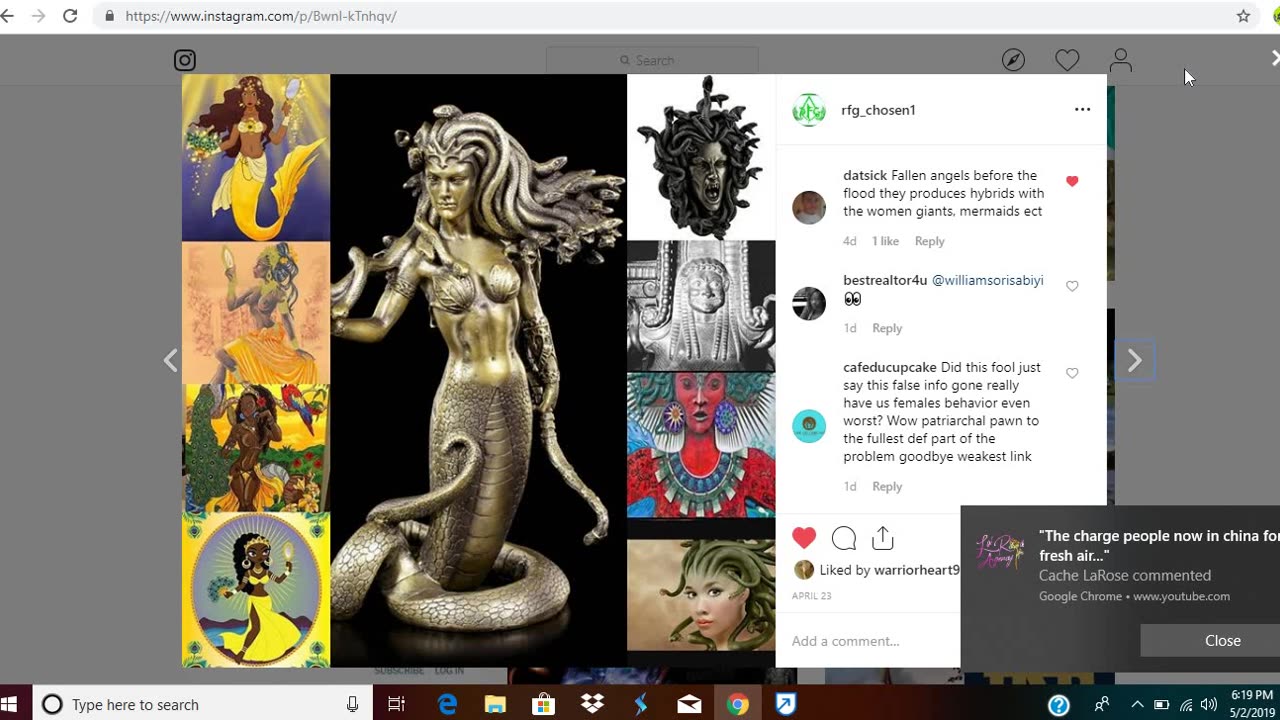
Task: Open Dropbox from taskbar
Action: click(x=592, y=704)
